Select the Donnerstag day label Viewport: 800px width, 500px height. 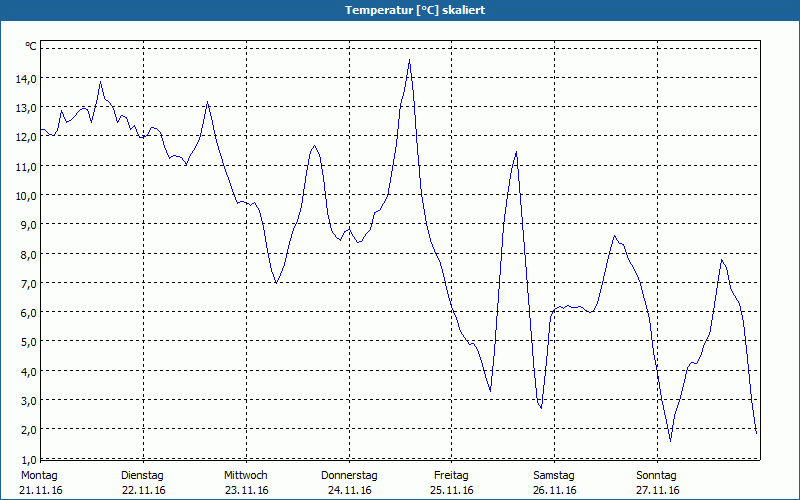(x=349, y=476)
